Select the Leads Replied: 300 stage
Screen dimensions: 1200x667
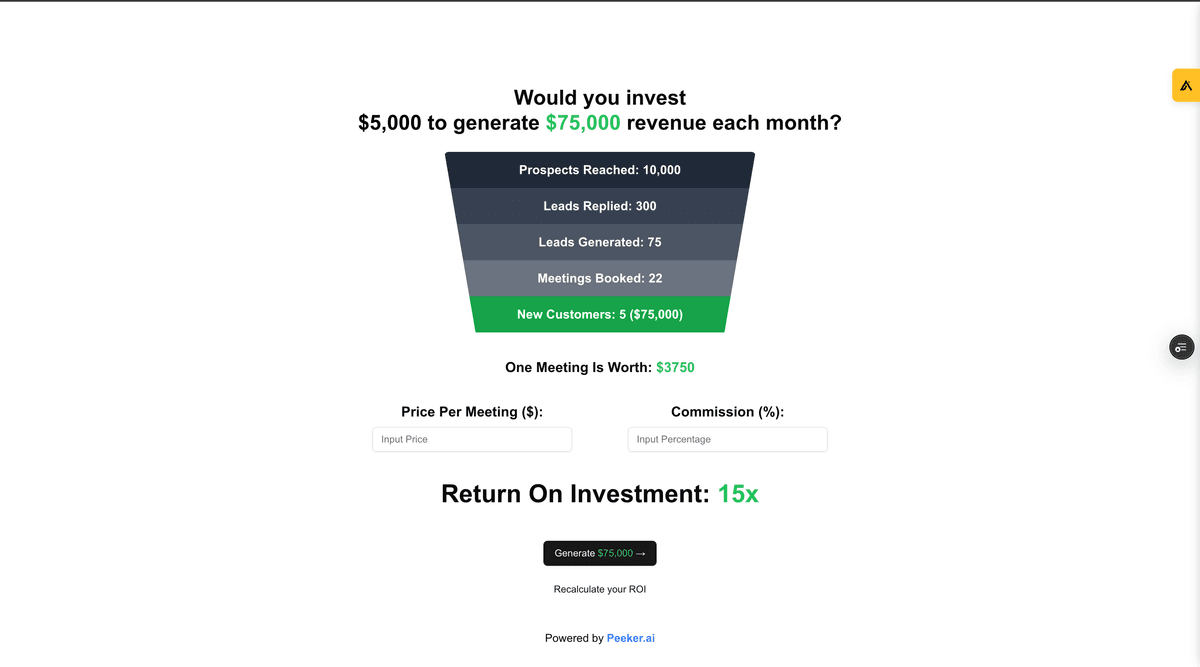(600, 206)
